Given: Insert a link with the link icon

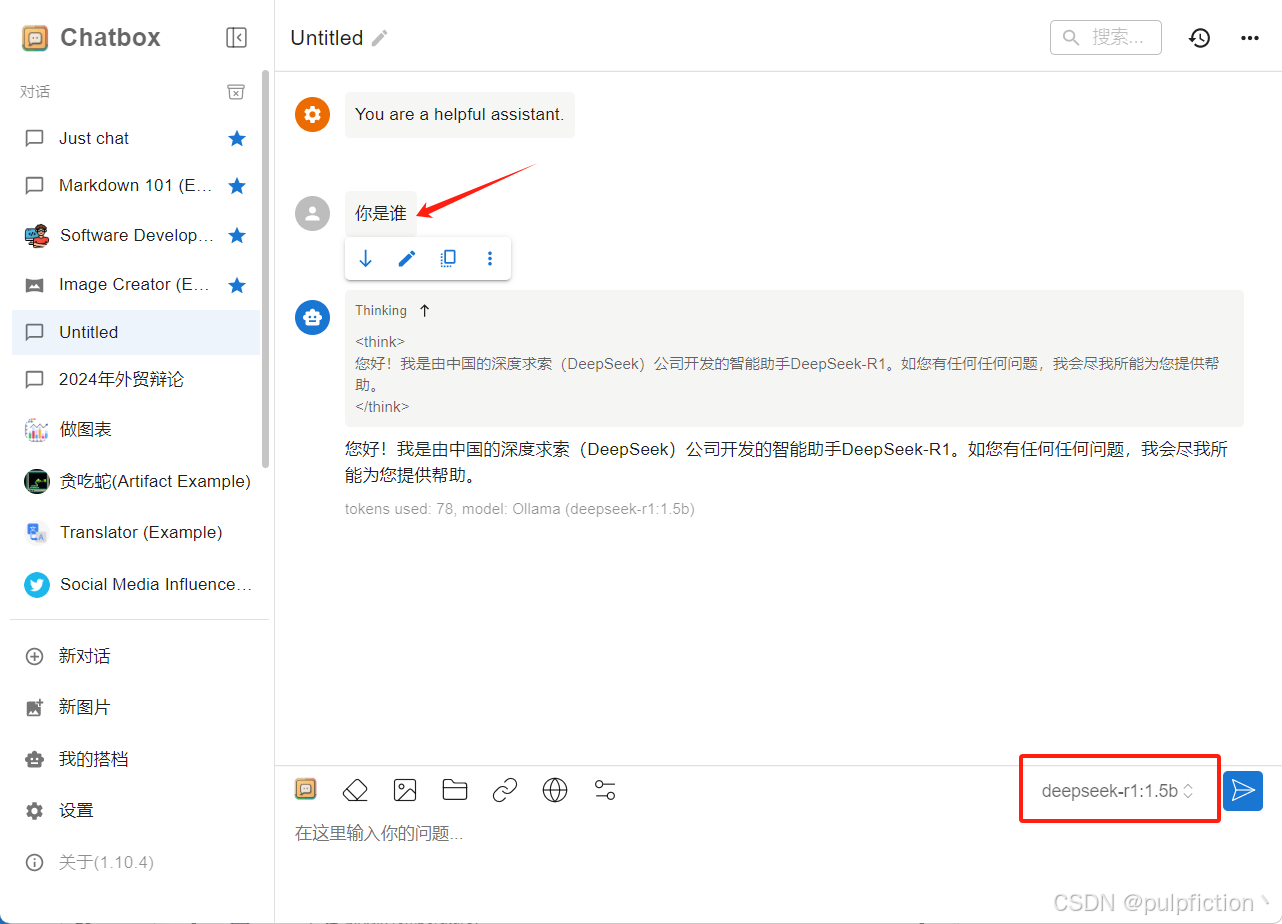Looking at the screenshot, I should [x=505, y=790].
